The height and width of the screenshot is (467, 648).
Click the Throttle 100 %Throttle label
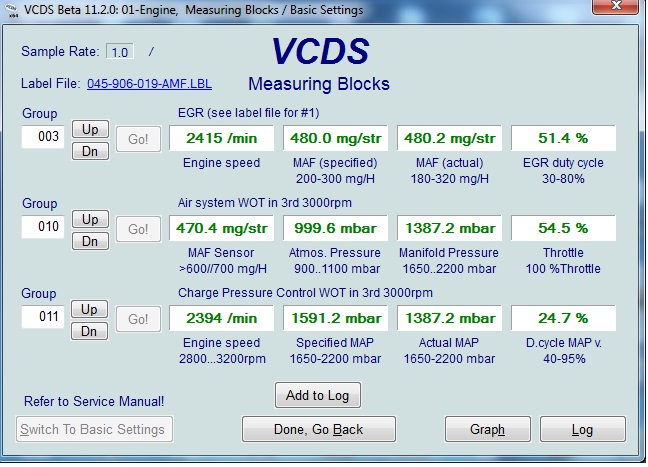563,260
